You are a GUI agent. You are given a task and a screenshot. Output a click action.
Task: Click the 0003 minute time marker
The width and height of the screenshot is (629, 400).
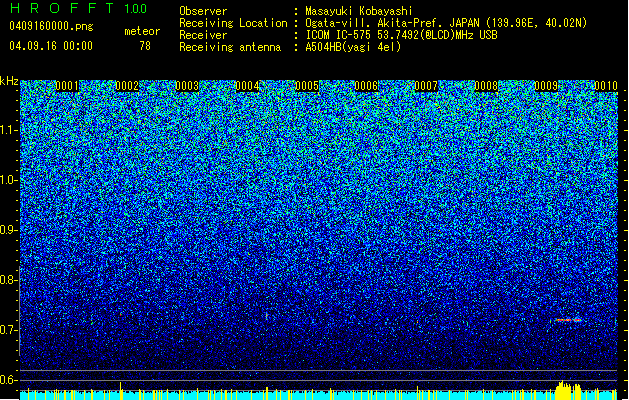187,86
